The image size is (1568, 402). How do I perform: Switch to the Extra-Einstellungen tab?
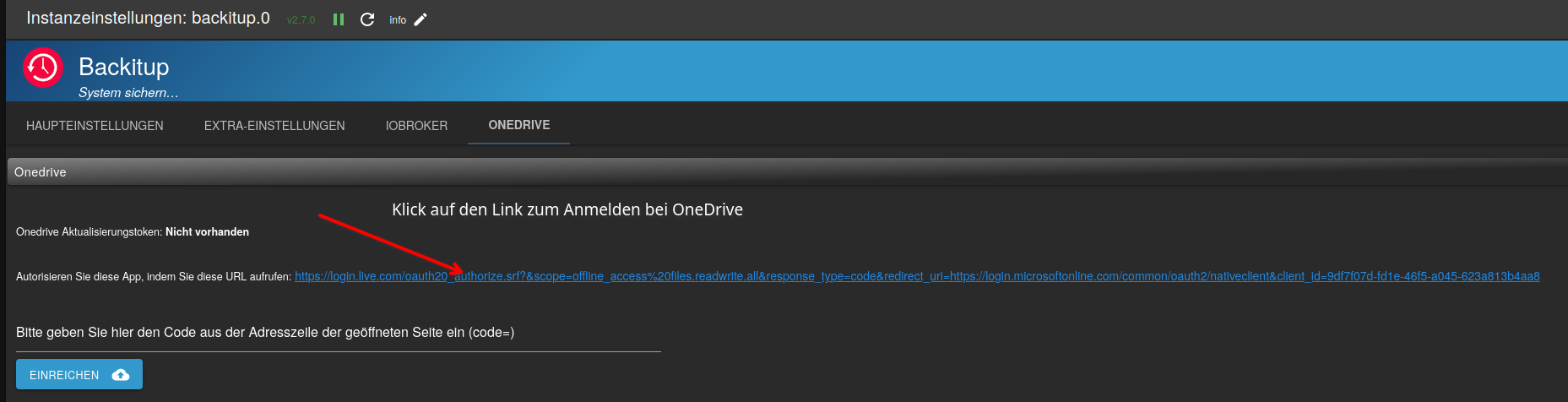pos(274,126)
